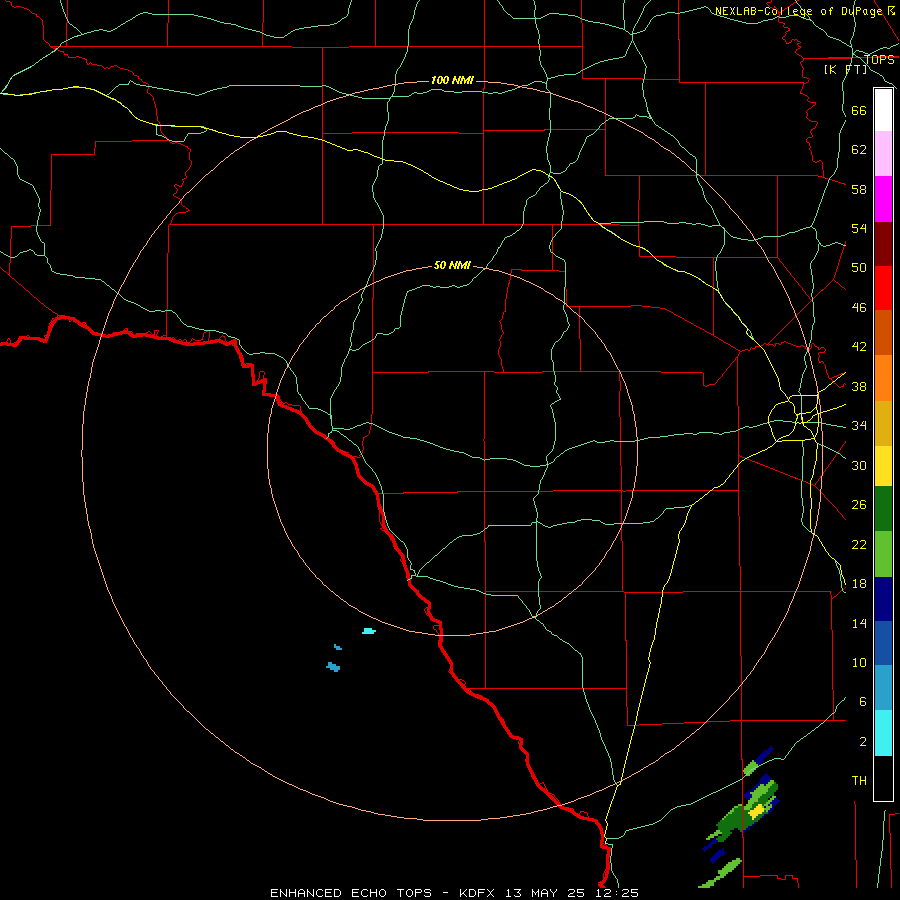Click the light blue scale swatch
This screenshot has width=900, height=900.
coord(883,688)
